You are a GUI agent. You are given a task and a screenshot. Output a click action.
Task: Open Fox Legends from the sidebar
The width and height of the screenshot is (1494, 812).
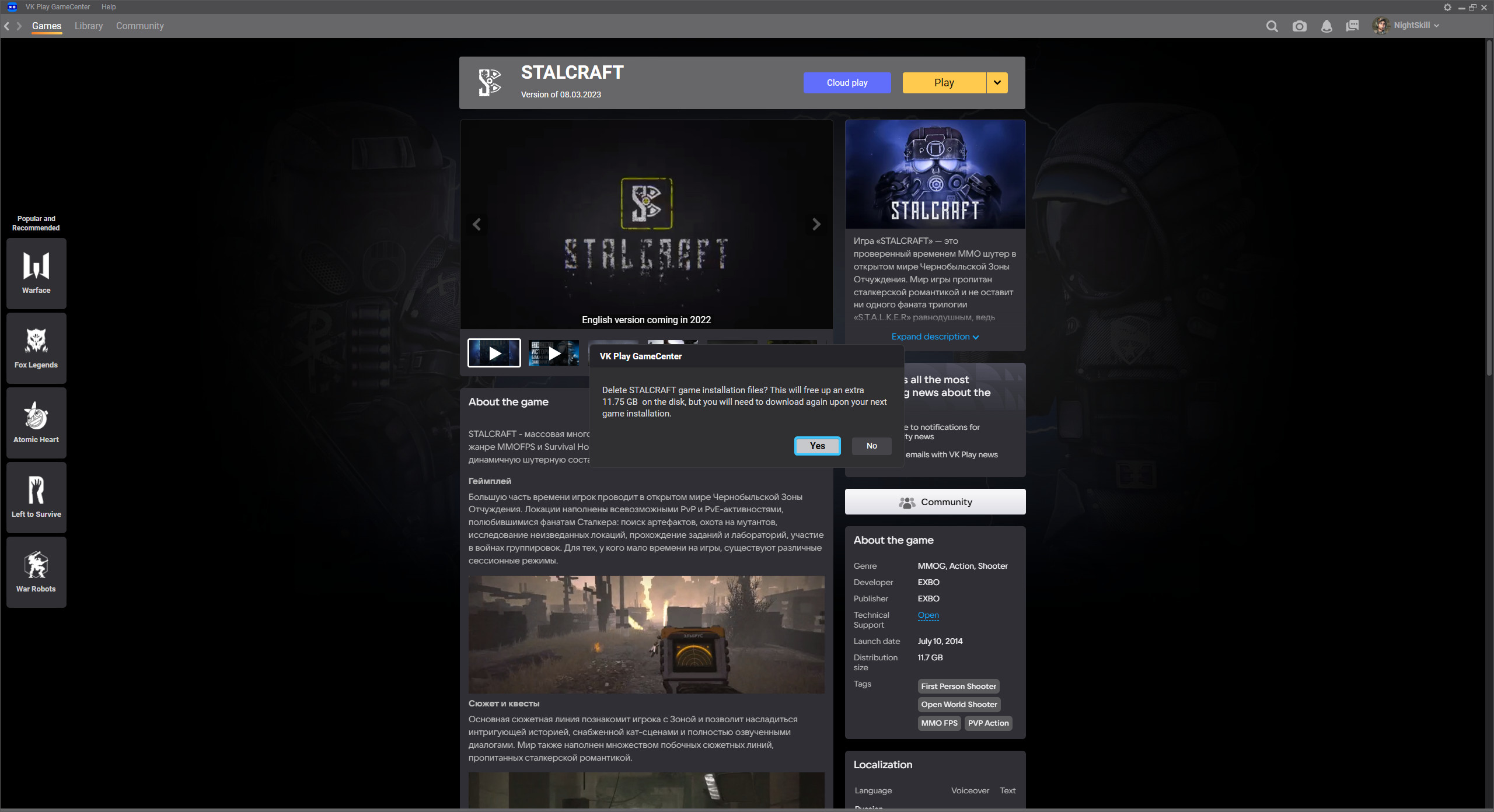[36, 348]
